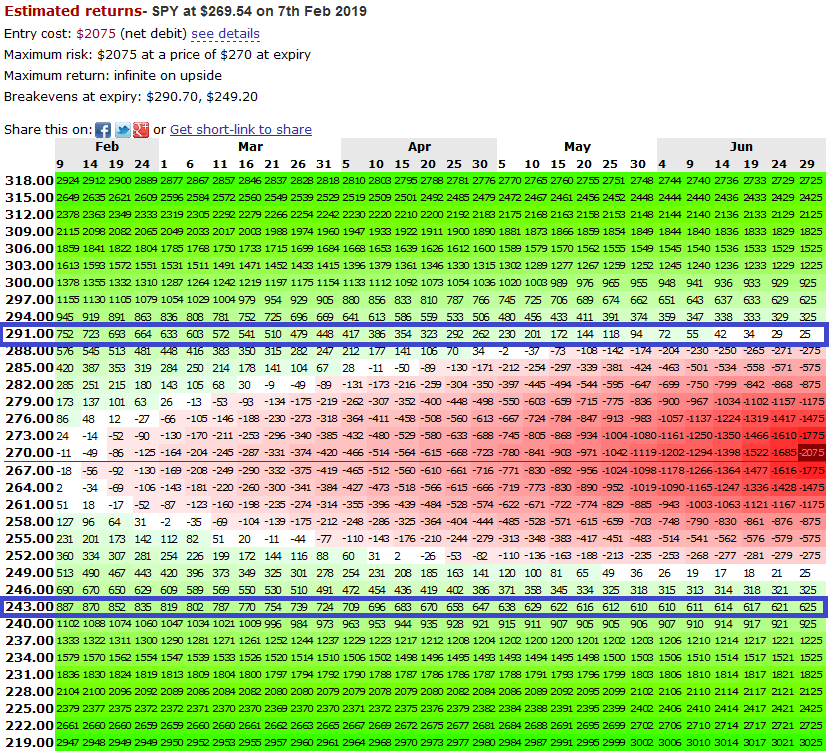Viewport: 829px width, 755px height.
Task: Click the 252.00 price row label
Action: pyautogui.click(x=29, y=556)
